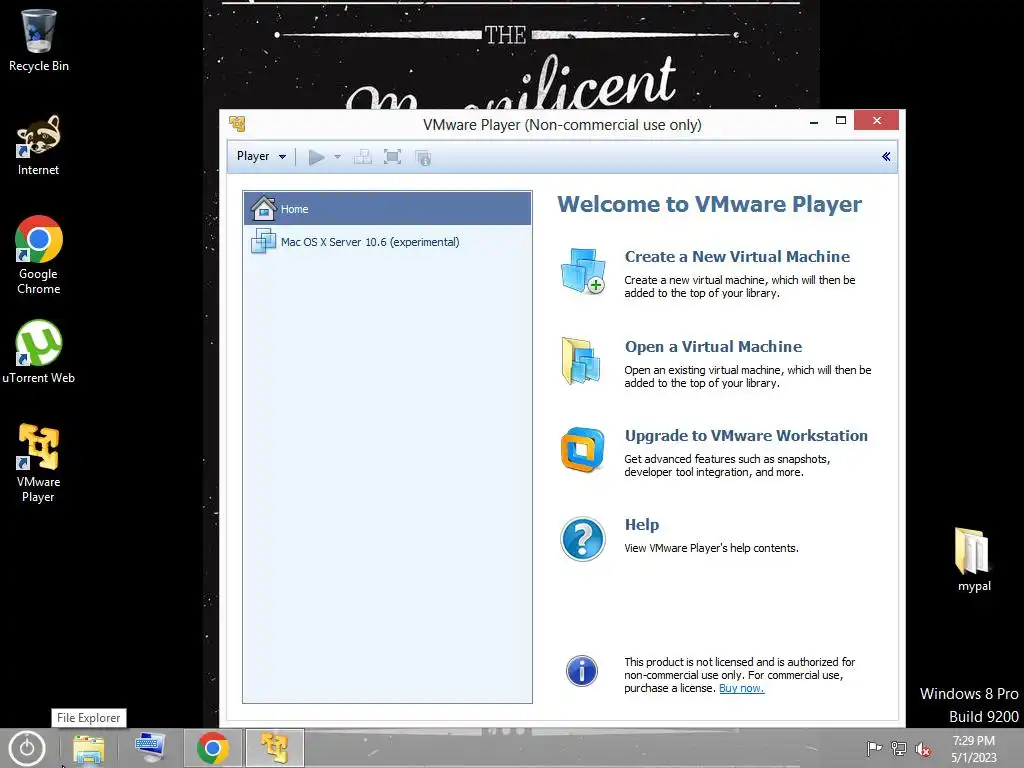1024x768 pixels.
Task: Click the blue information icon near license notice
Action: [x=581, y=671]
